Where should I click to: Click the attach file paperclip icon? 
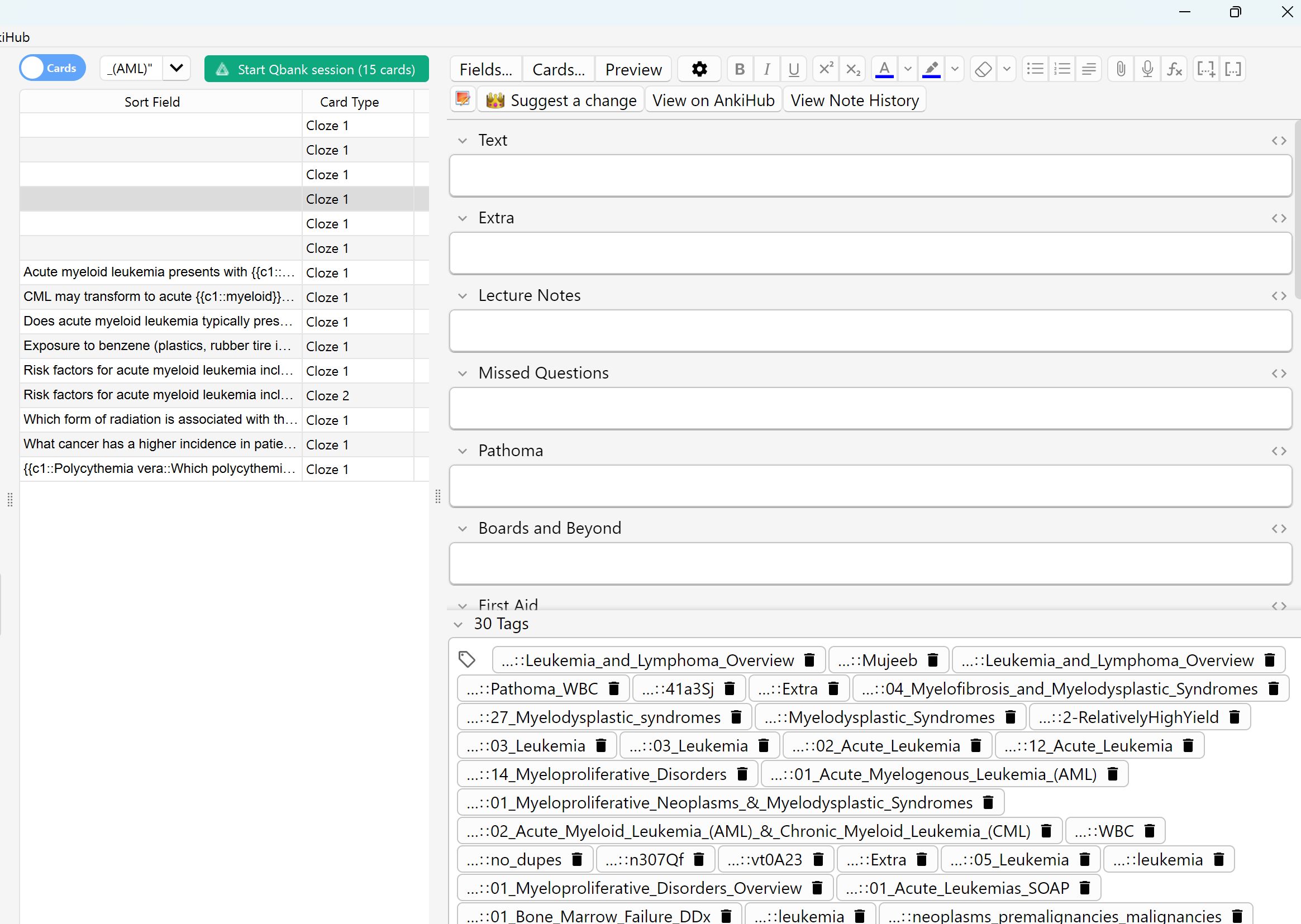(1121, 69)
